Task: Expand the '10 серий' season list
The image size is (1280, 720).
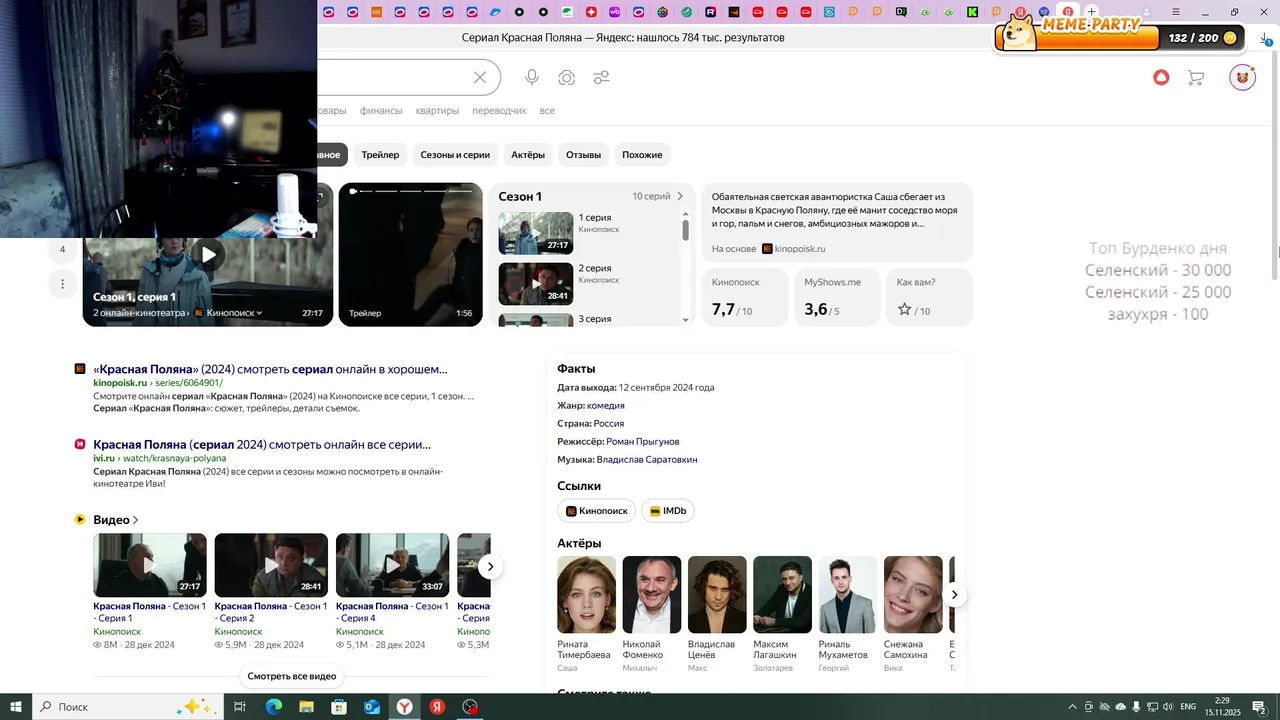Action: click(x=657, y=196)
